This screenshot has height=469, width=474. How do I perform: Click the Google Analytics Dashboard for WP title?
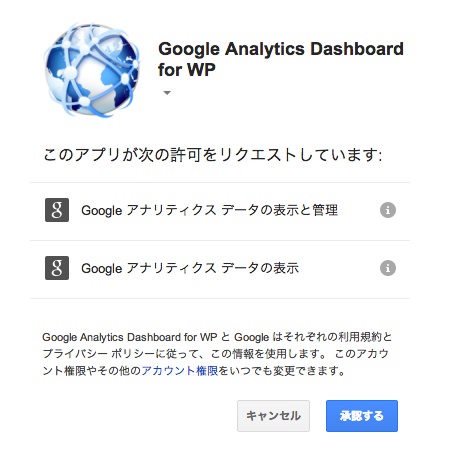coord(281,59)
